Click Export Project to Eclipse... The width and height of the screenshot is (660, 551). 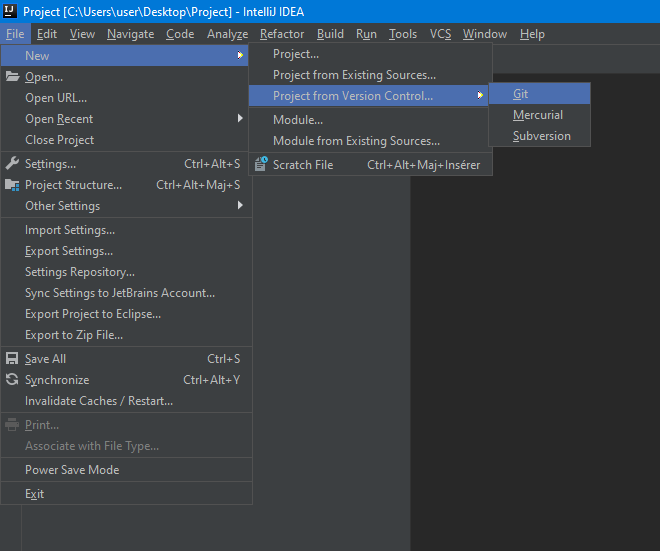126,314
